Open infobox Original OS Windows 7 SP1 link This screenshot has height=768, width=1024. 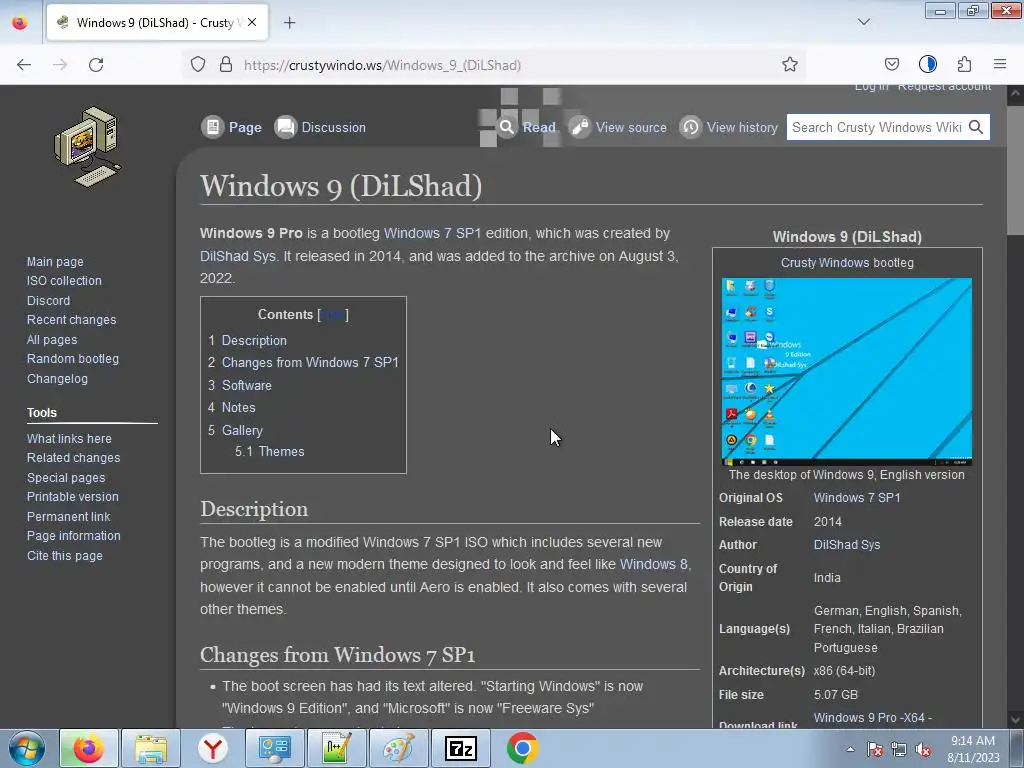[857, 498]
